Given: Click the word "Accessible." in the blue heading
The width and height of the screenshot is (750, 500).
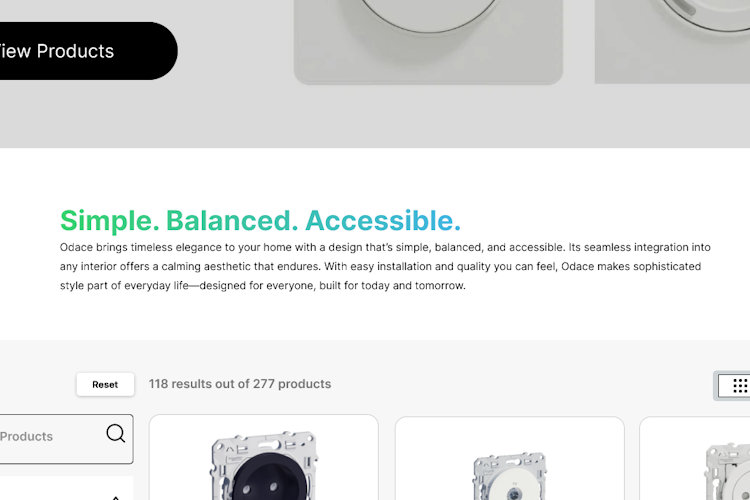Looking at the screenshot, I should point(382,221).
